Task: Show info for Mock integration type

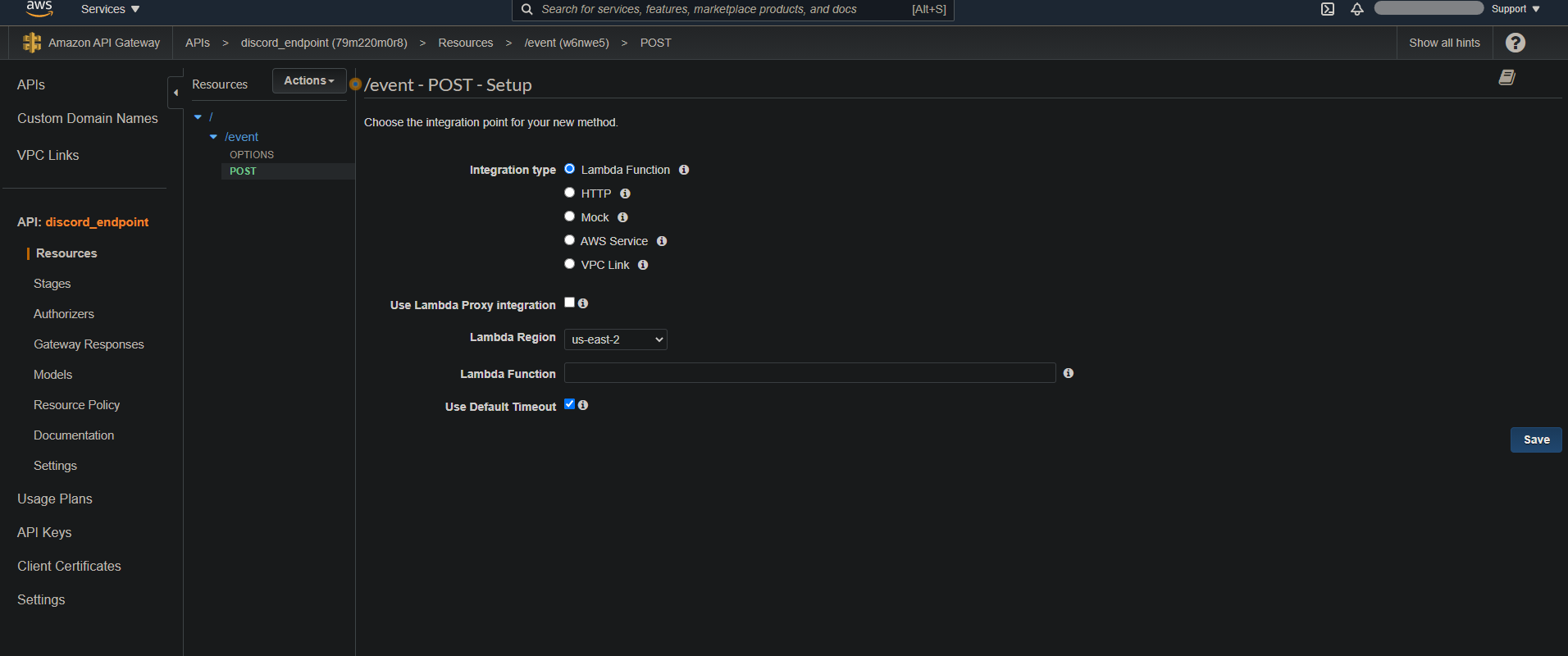Action: pos(622,217)
